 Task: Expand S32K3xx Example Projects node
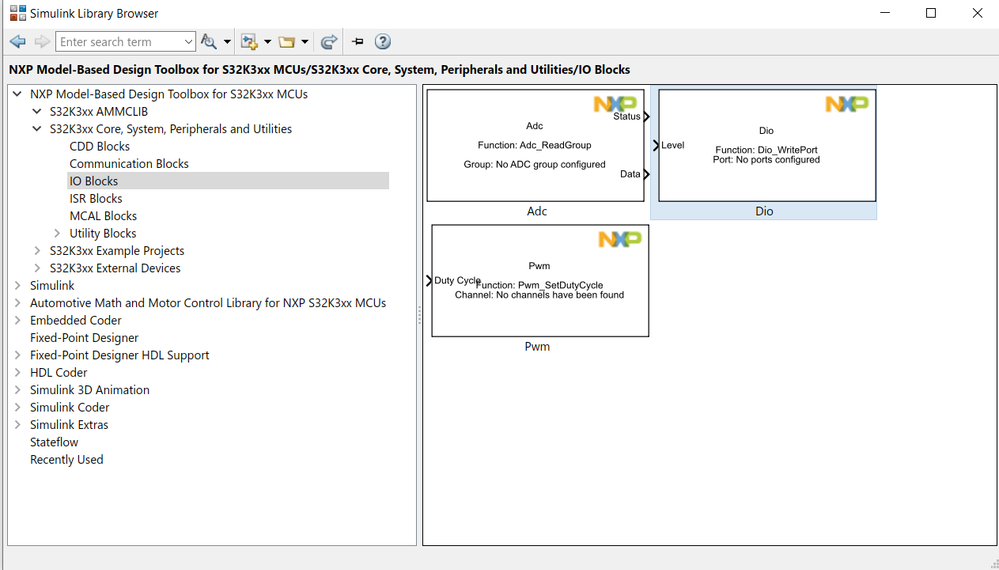click(37, 251)
